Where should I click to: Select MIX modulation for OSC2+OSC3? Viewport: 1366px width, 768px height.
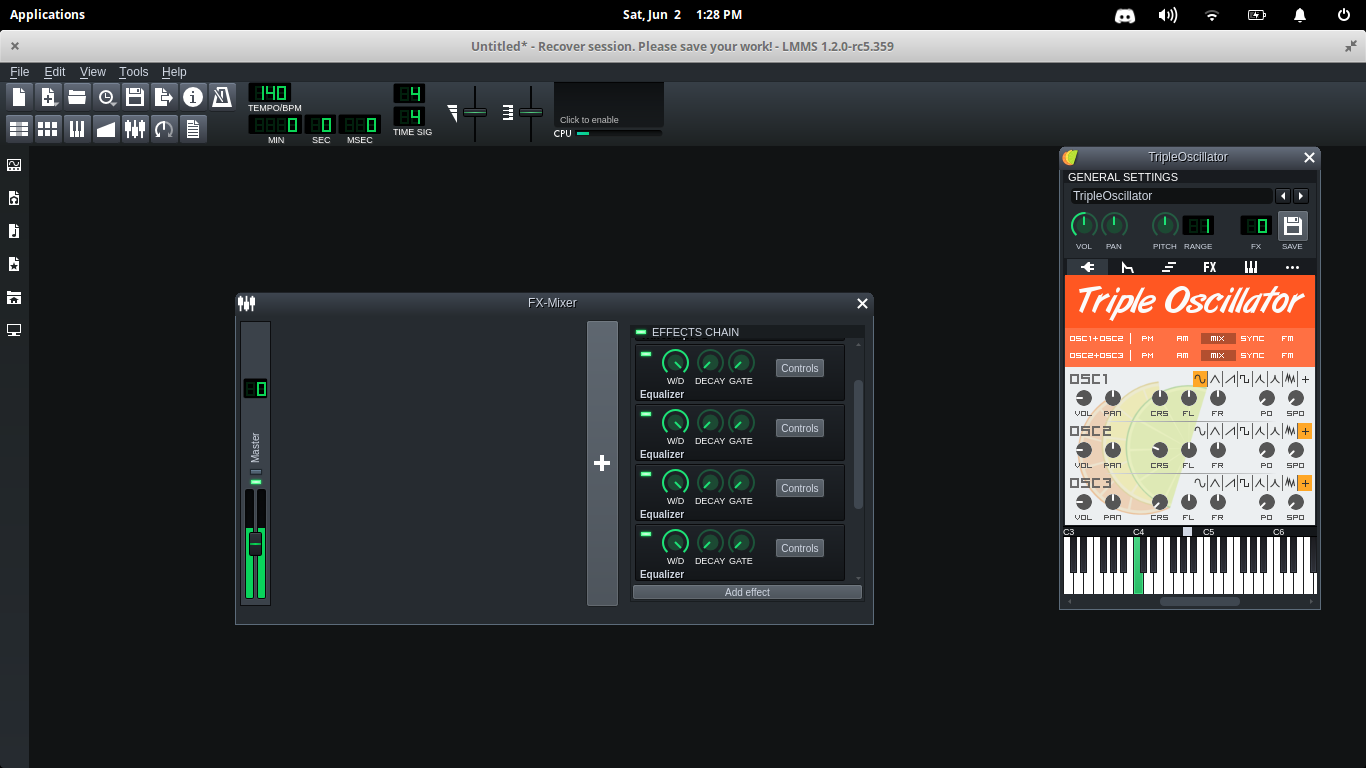[x=1217, y=355]
